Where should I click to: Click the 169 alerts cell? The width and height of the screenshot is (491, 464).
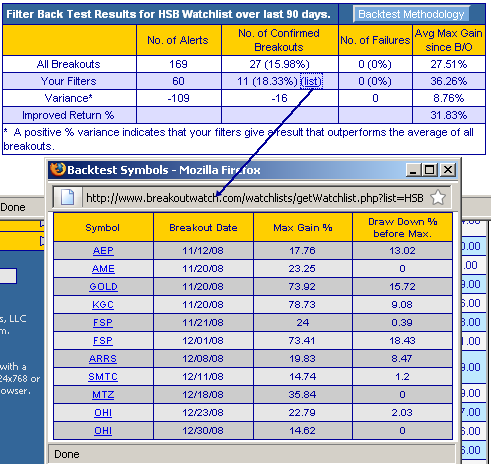(179, 64)
